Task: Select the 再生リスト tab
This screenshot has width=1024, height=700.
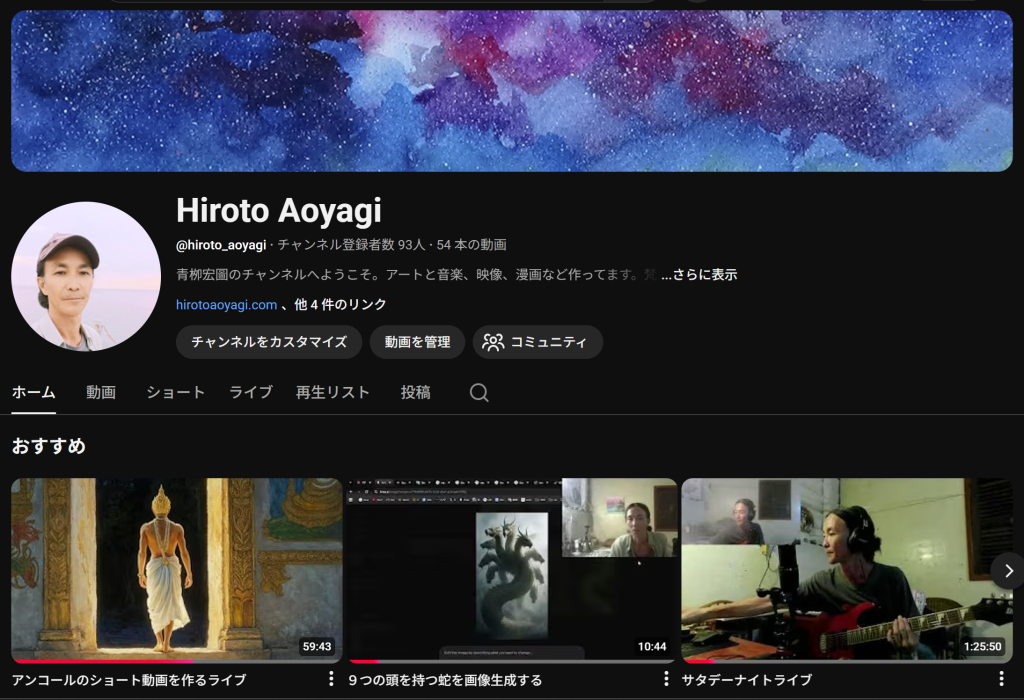Action: 333,393
